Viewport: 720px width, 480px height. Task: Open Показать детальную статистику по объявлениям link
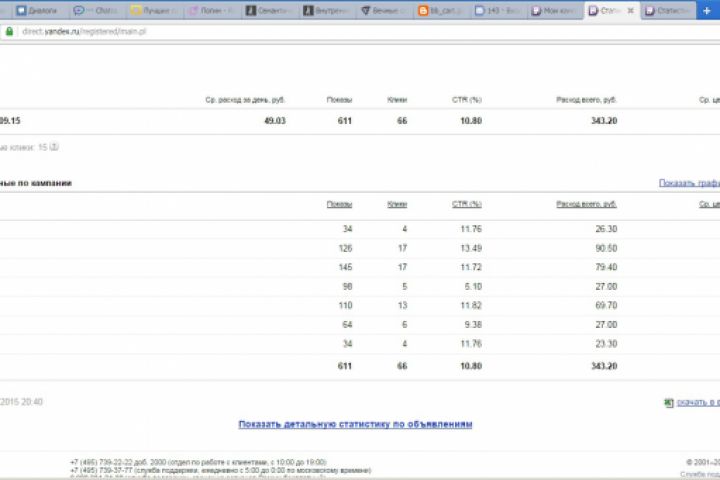tap(355, 424)
